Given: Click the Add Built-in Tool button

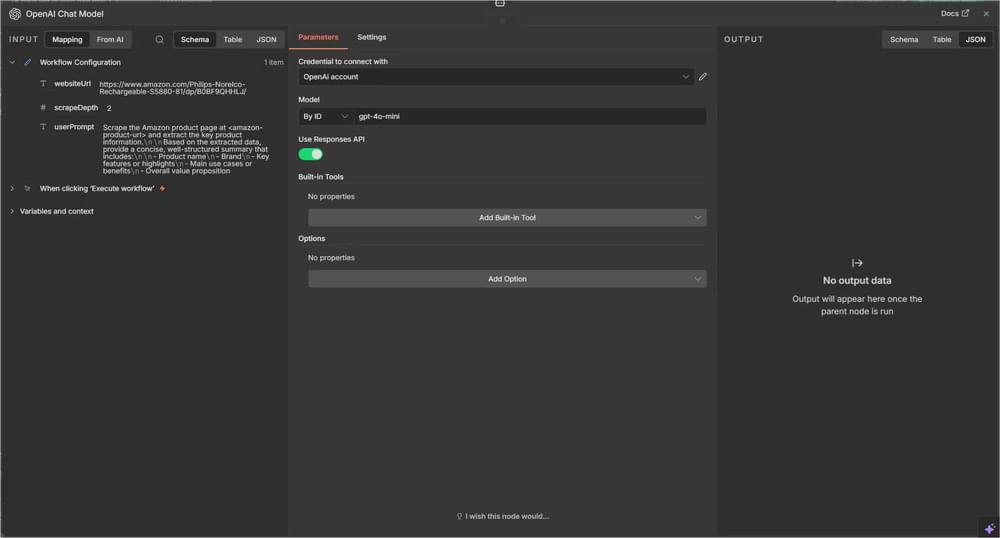Looking at the screenshot, I should coord(507,217).
